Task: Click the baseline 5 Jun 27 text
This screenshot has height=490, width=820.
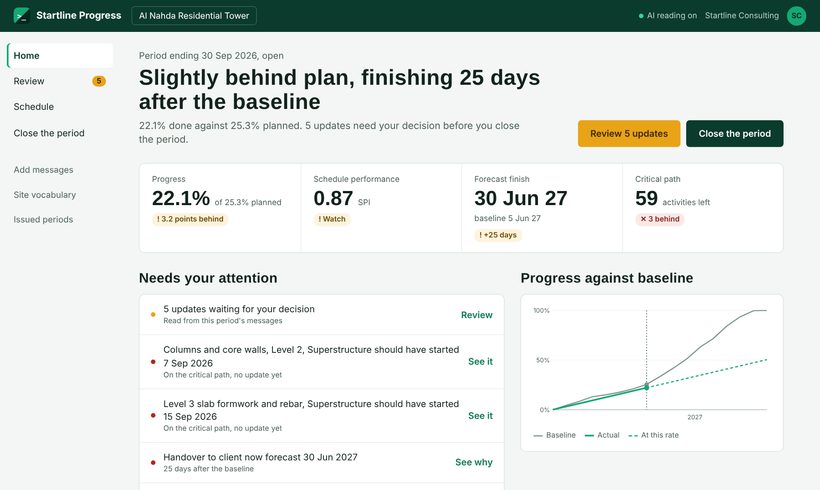Action: [507, 218]
